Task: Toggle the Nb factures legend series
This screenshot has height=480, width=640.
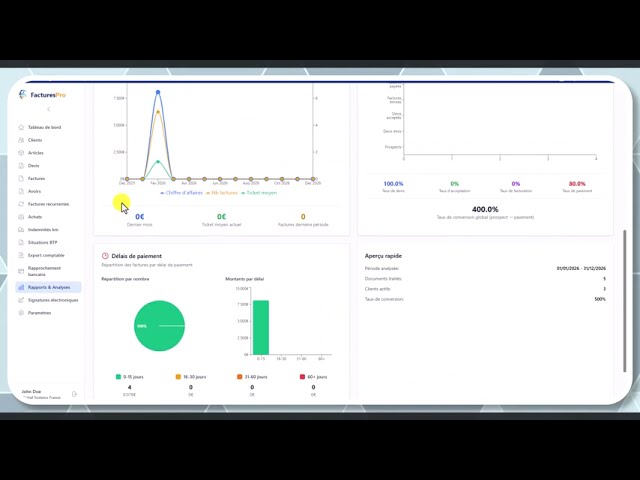Action: pos(222,193)
